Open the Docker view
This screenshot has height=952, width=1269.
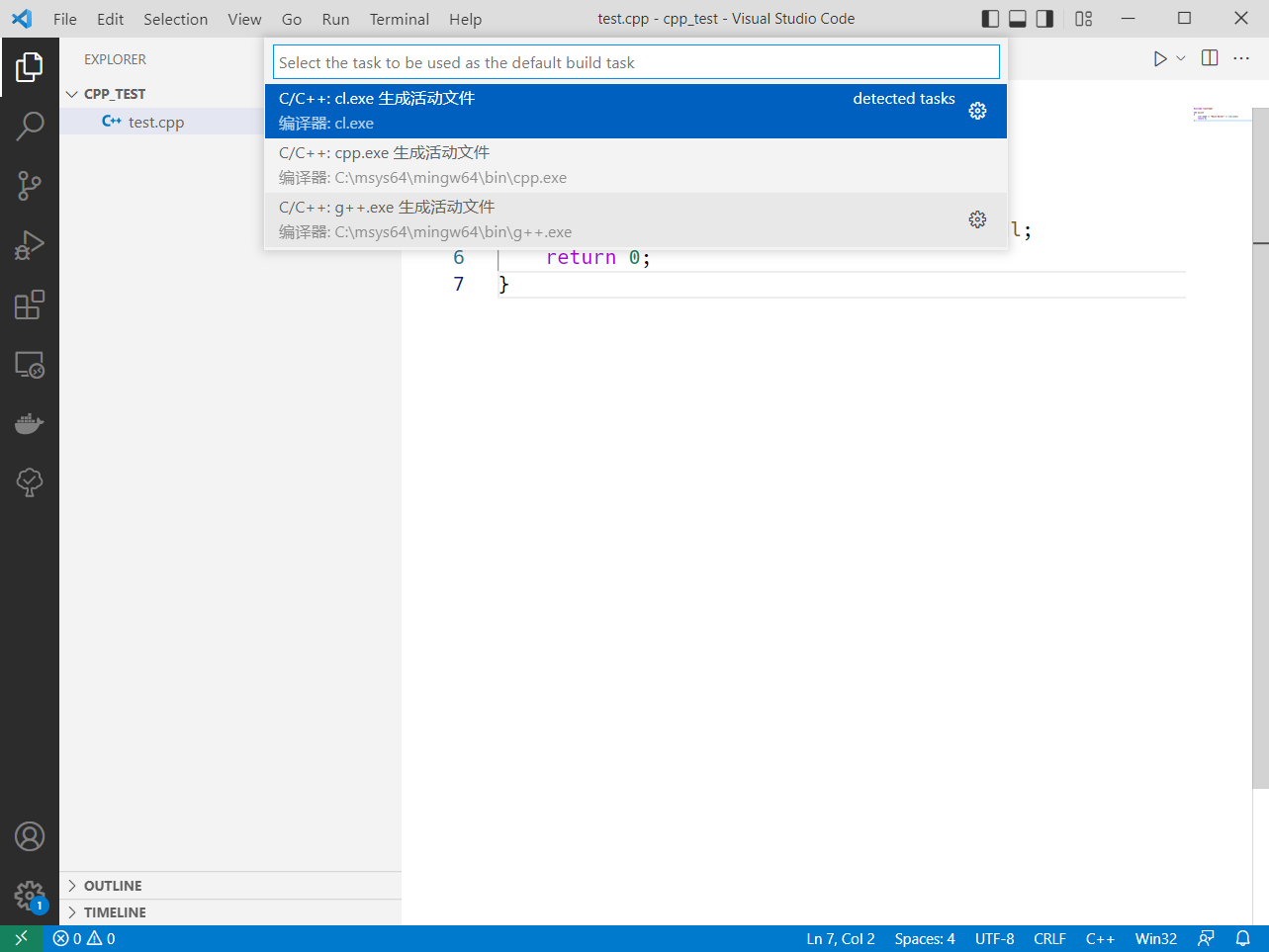[x=30, y=423]
